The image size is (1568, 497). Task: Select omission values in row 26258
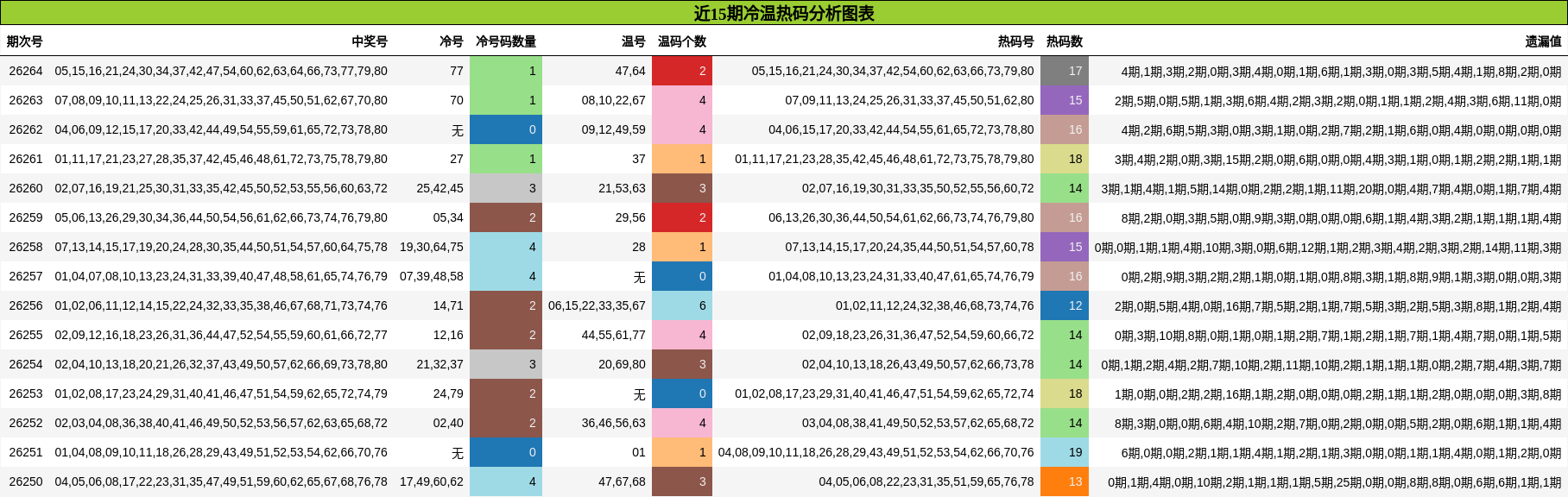pos(1328,247)
